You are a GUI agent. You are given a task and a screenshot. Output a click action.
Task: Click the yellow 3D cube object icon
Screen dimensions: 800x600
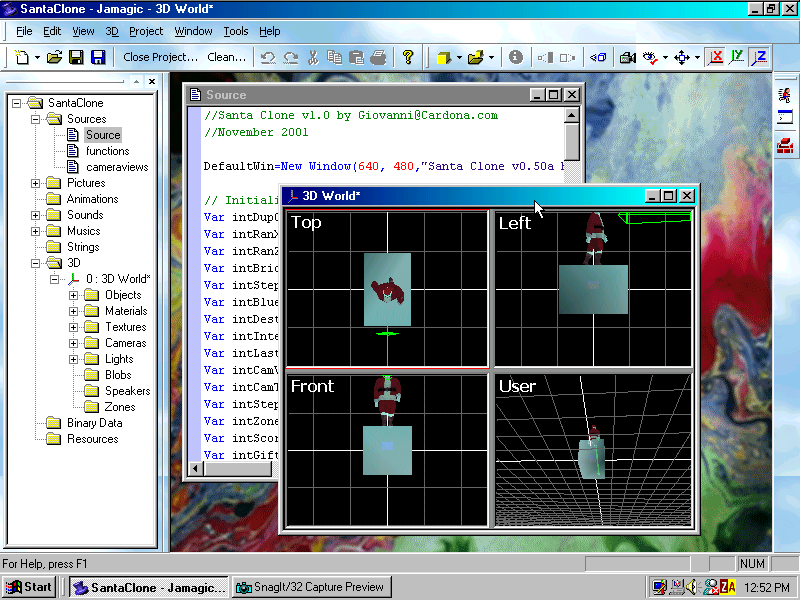tap(444, 58)
